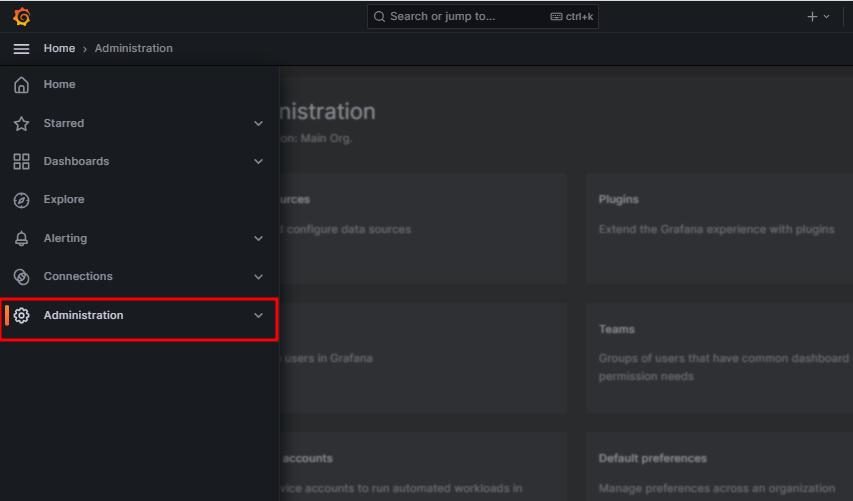Click the plus icon in top bar
Viewport: 853px width, 501px height.
coord(812,17)
